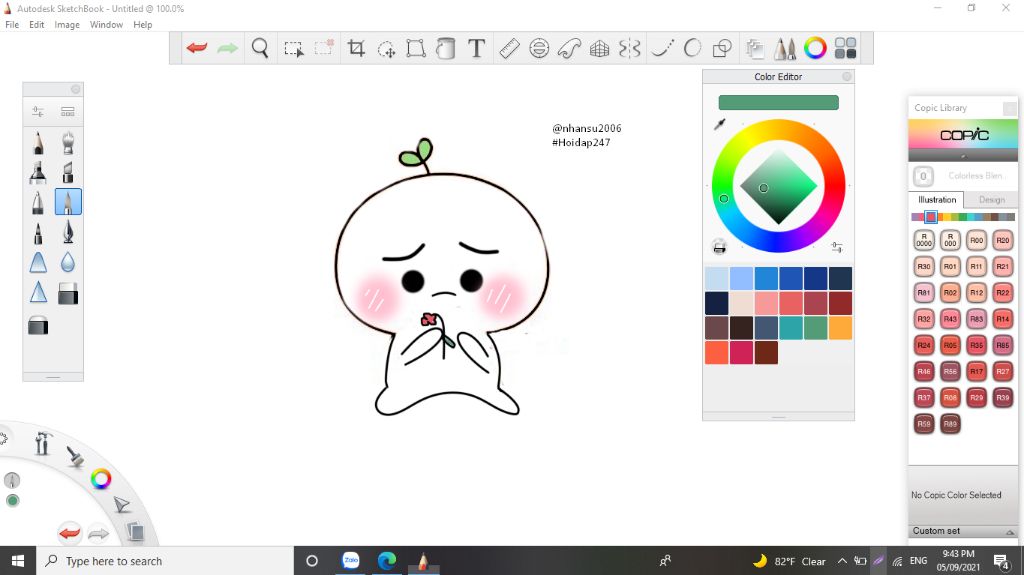1024x575 pixels.
Task: Select the Text tool
Action: pyautogui.click(x=477, y=48)
